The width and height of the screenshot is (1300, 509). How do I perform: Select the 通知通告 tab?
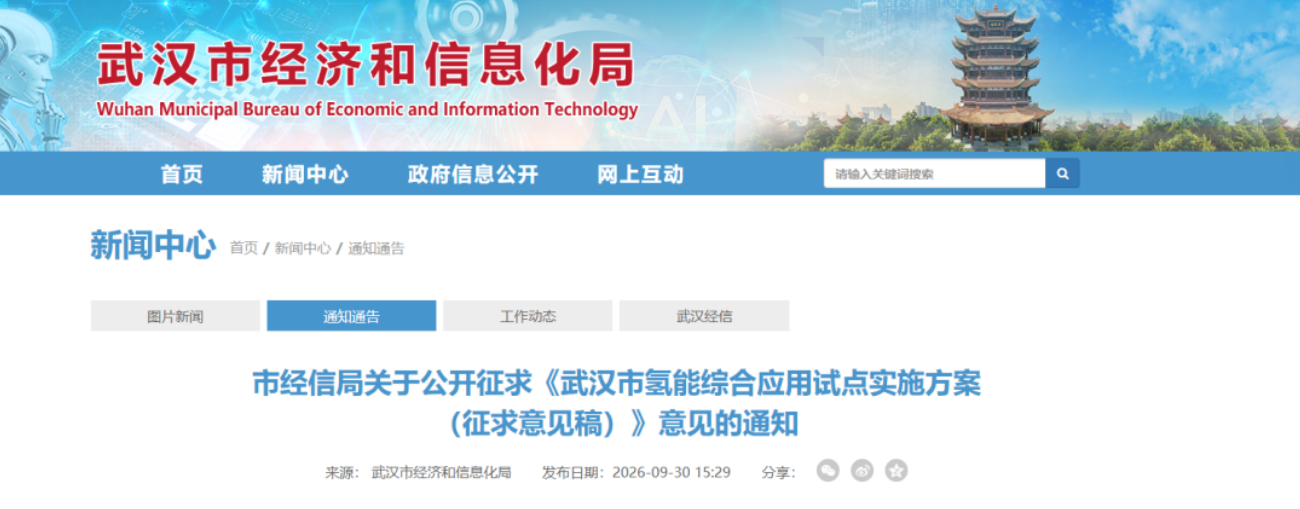tap(351, 316)
